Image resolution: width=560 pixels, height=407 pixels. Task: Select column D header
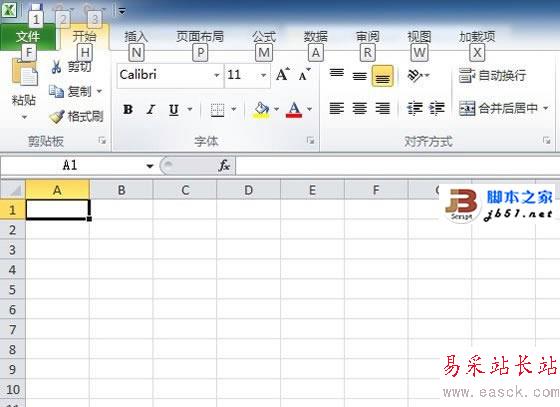[x=249, y=190]
